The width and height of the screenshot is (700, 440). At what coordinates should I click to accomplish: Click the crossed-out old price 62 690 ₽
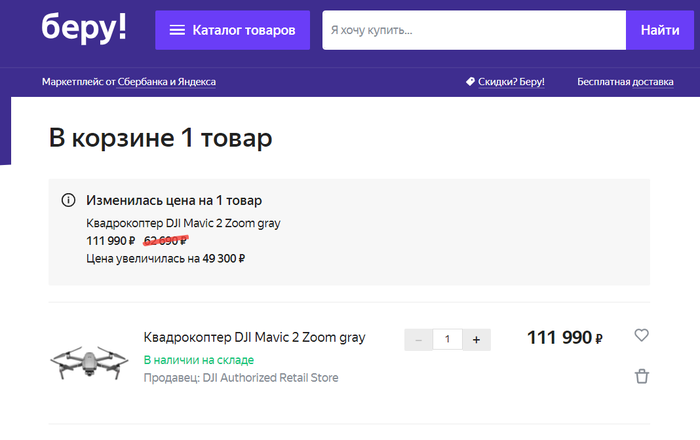(165, 241)
